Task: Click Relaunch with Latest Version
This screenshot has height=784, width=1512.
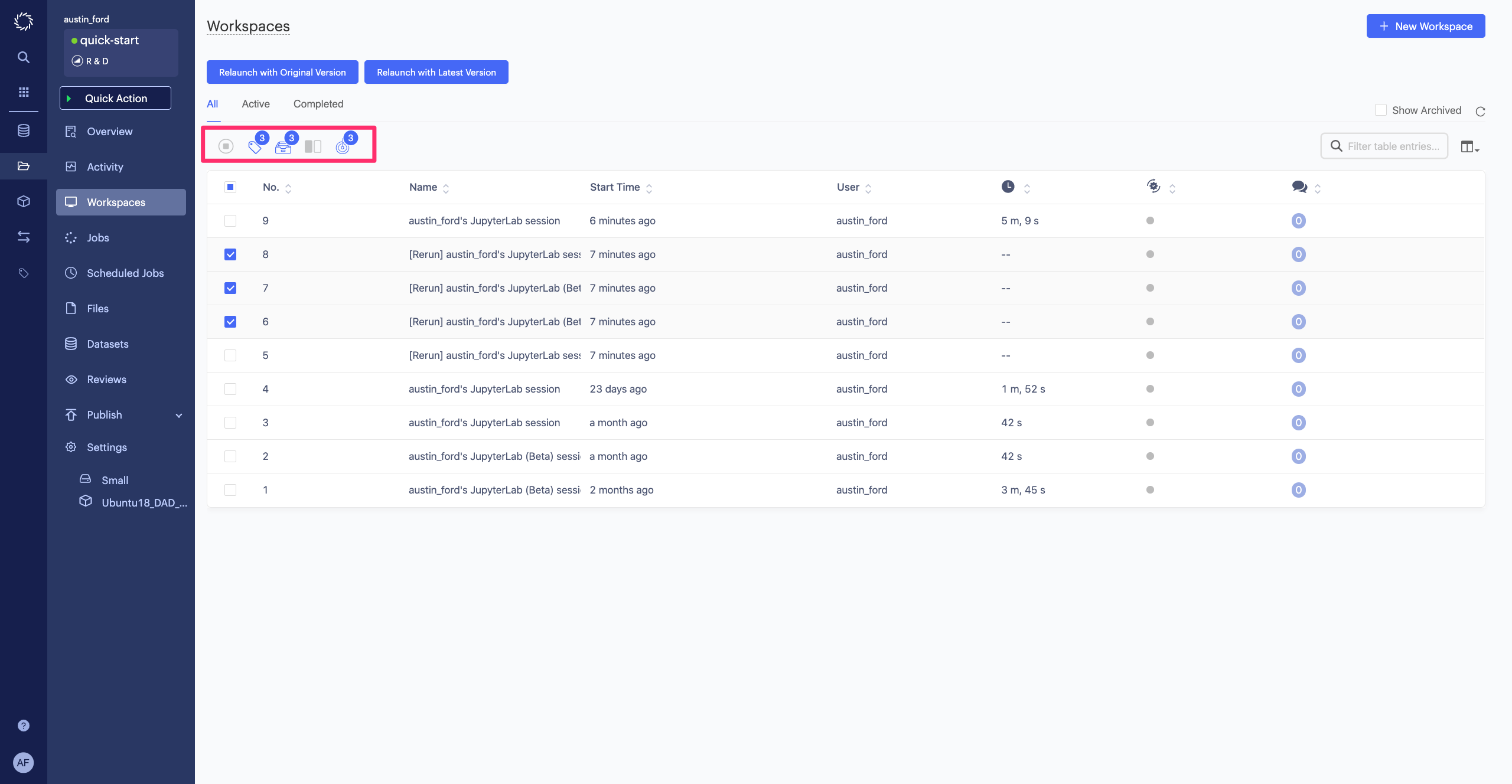Action: pos(436,72)
